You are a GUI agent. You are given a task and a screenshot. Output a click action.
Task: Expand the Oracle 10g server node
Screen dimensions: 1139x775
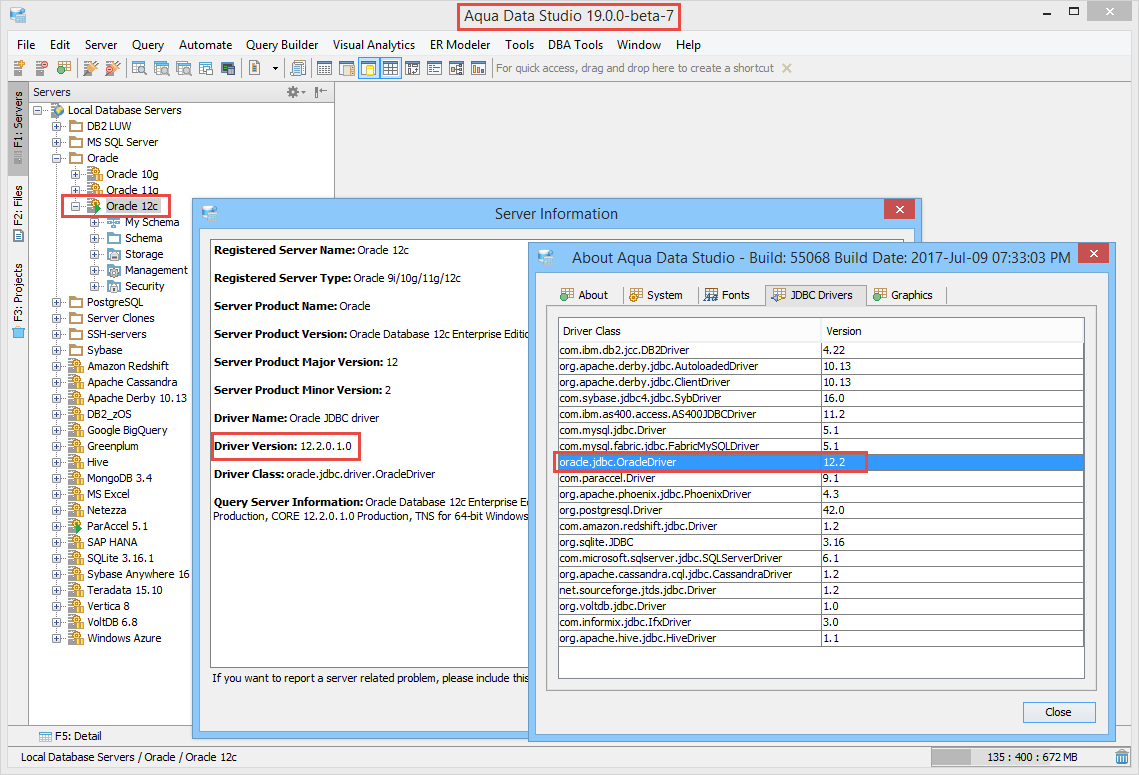76,174
